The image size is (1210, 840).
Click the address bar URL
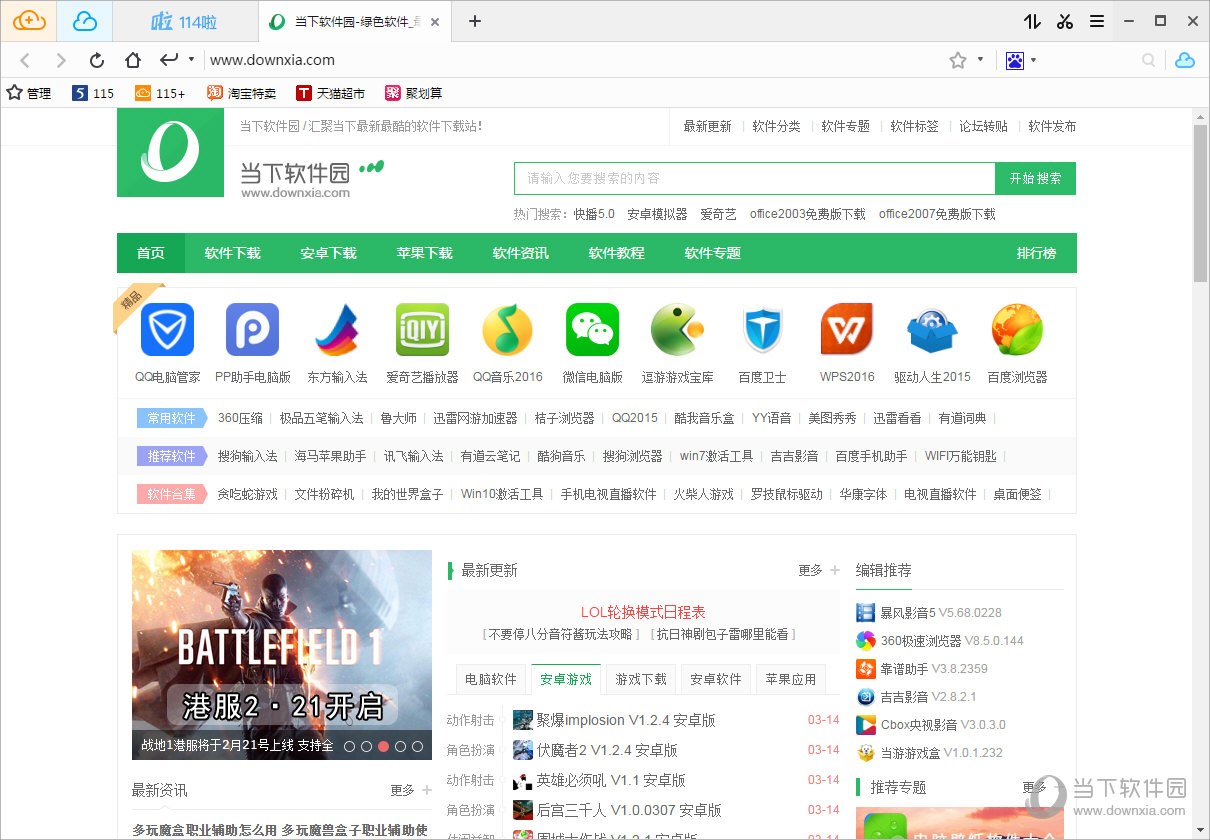click(x=272, y=60)
